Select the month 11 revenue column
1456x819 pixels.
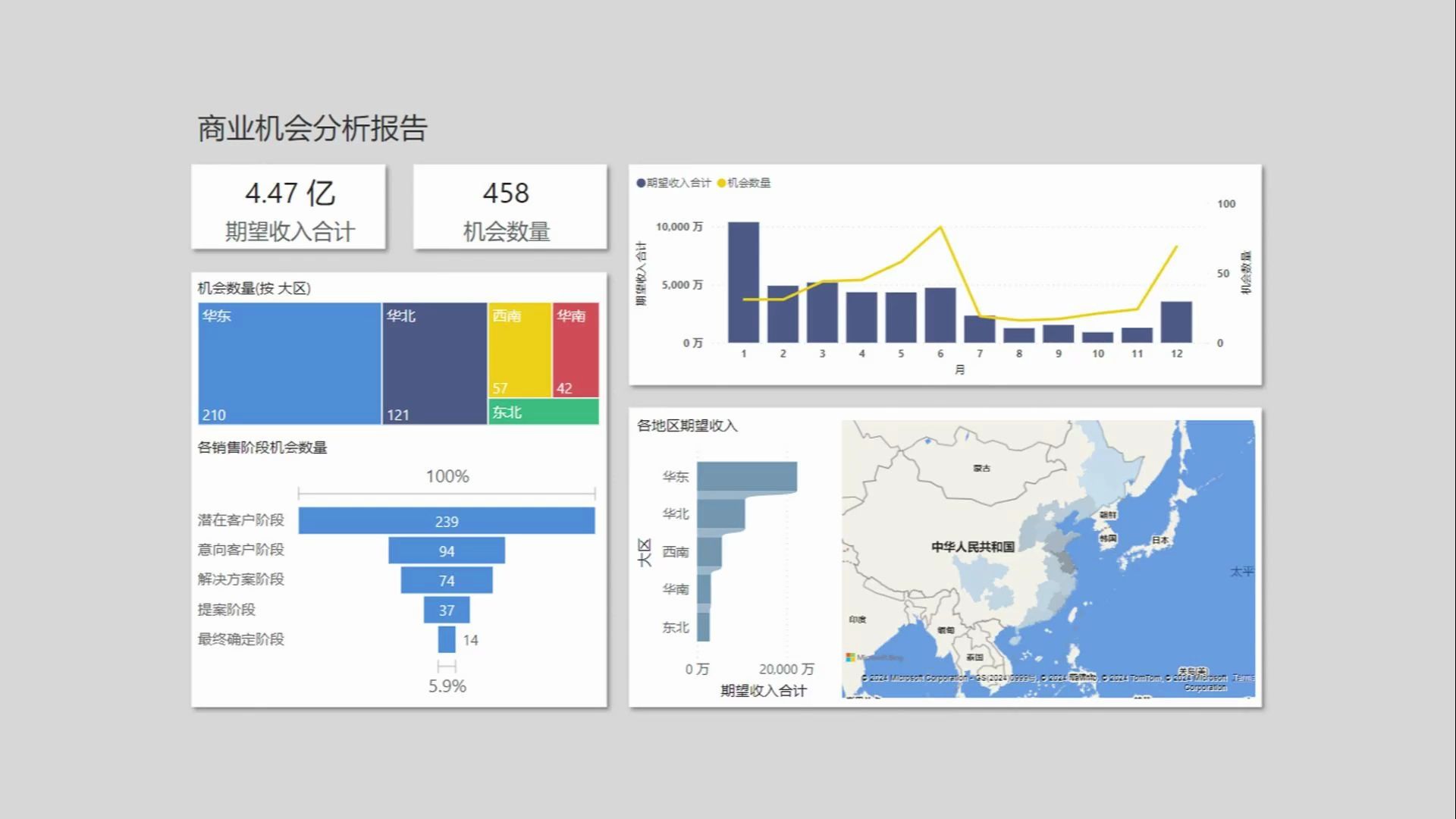(1137, 335)
